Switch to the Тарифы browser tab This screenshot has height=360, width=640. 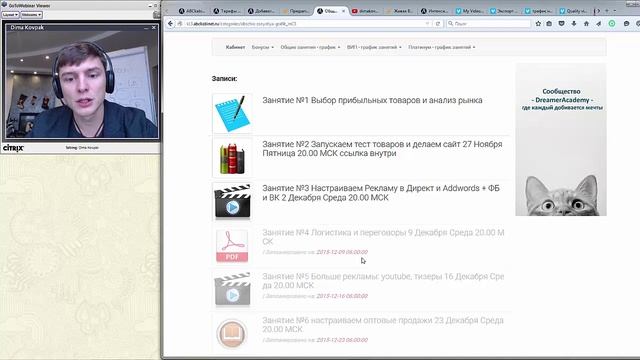click(227, 11)
